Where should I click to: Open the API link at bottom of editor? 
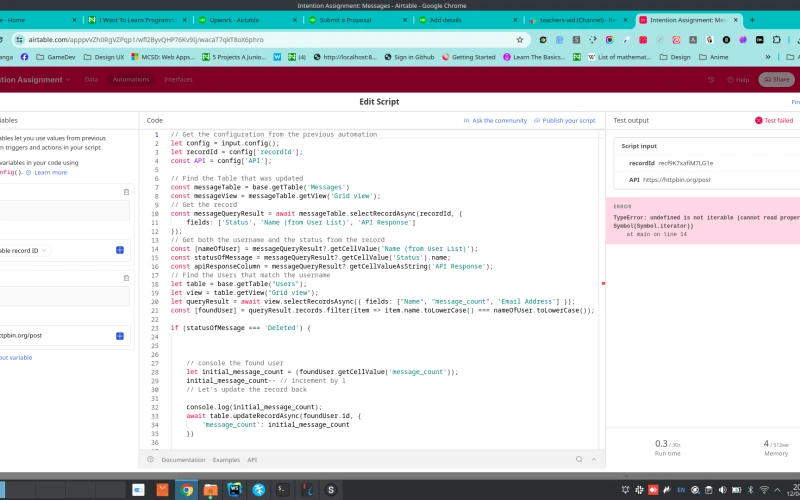(x=252, y=460)
